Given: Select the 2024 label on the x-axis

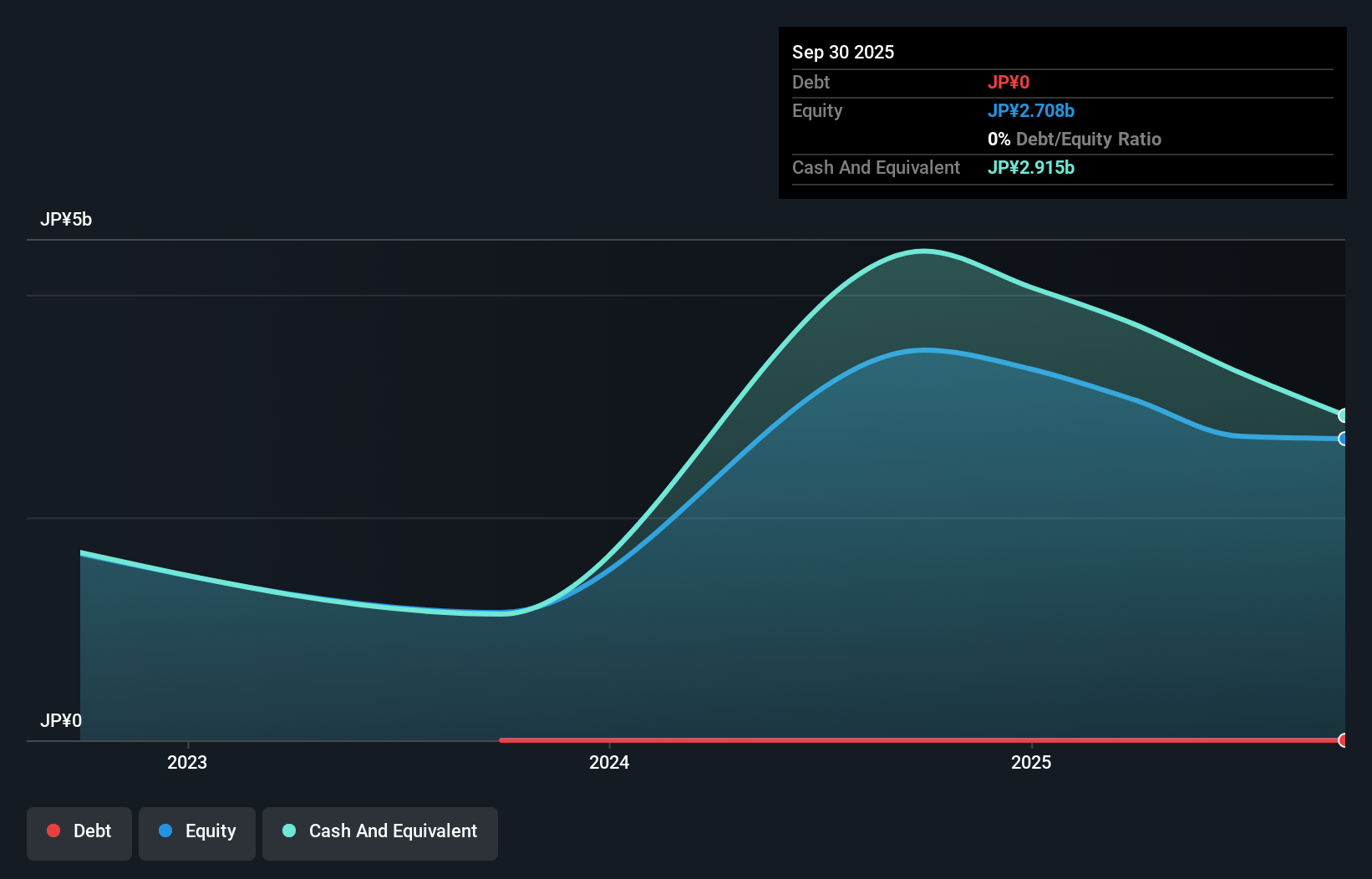Looking at the screenshot, I should tap(609, 762).
